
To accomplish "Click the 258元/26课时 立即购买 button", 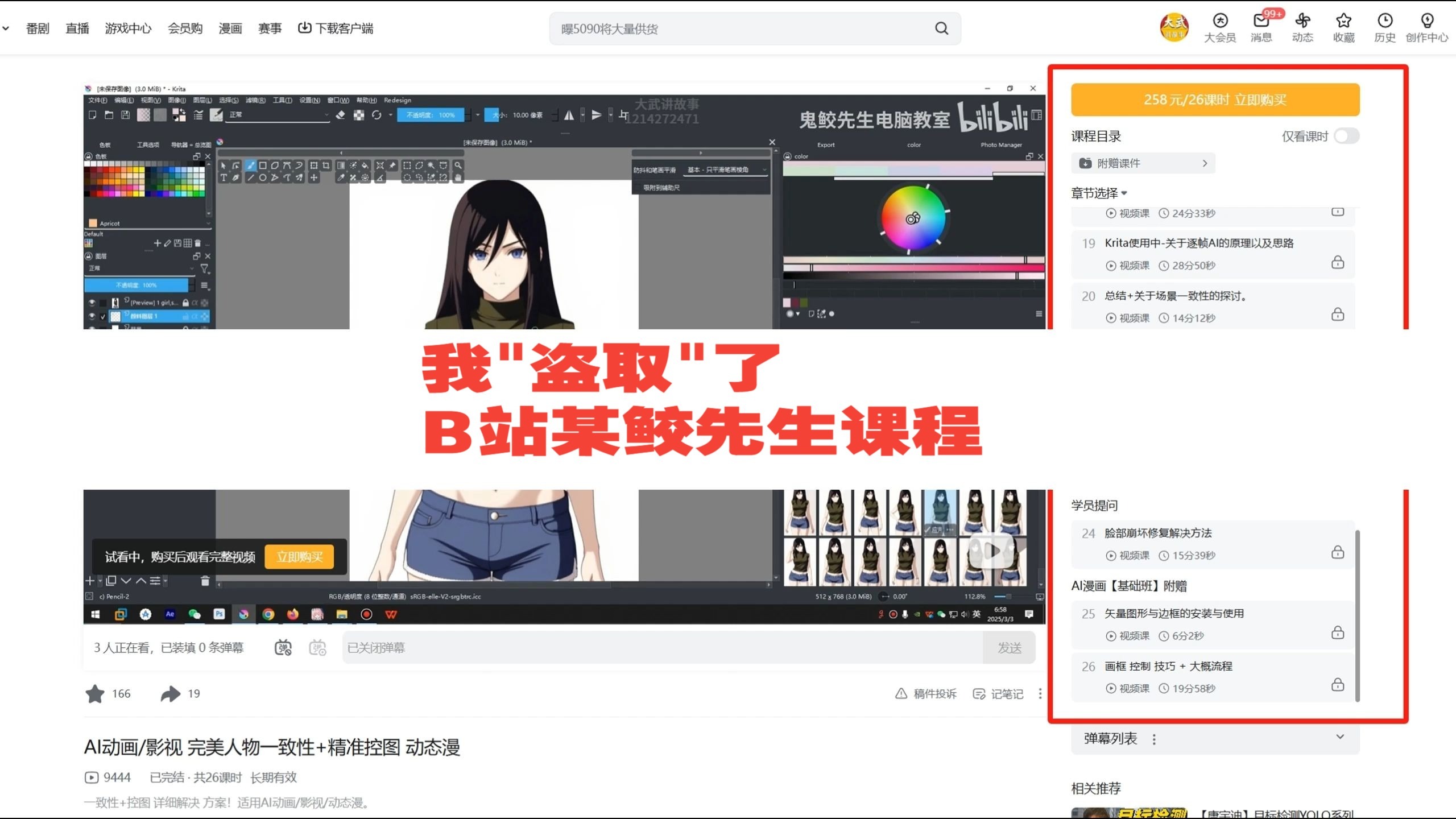I will 1215,100.
